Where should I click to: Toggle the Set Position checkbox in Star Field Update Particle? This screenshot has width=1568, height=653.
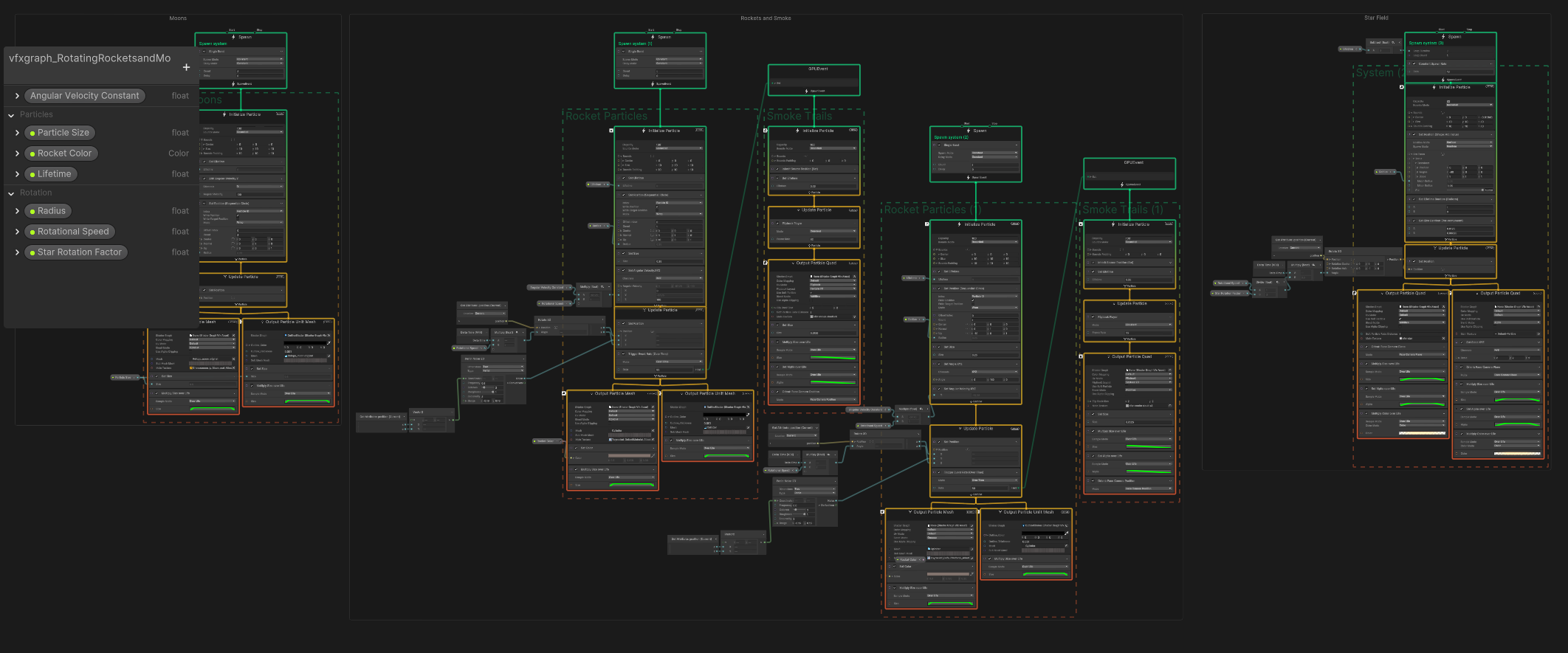1414,261
